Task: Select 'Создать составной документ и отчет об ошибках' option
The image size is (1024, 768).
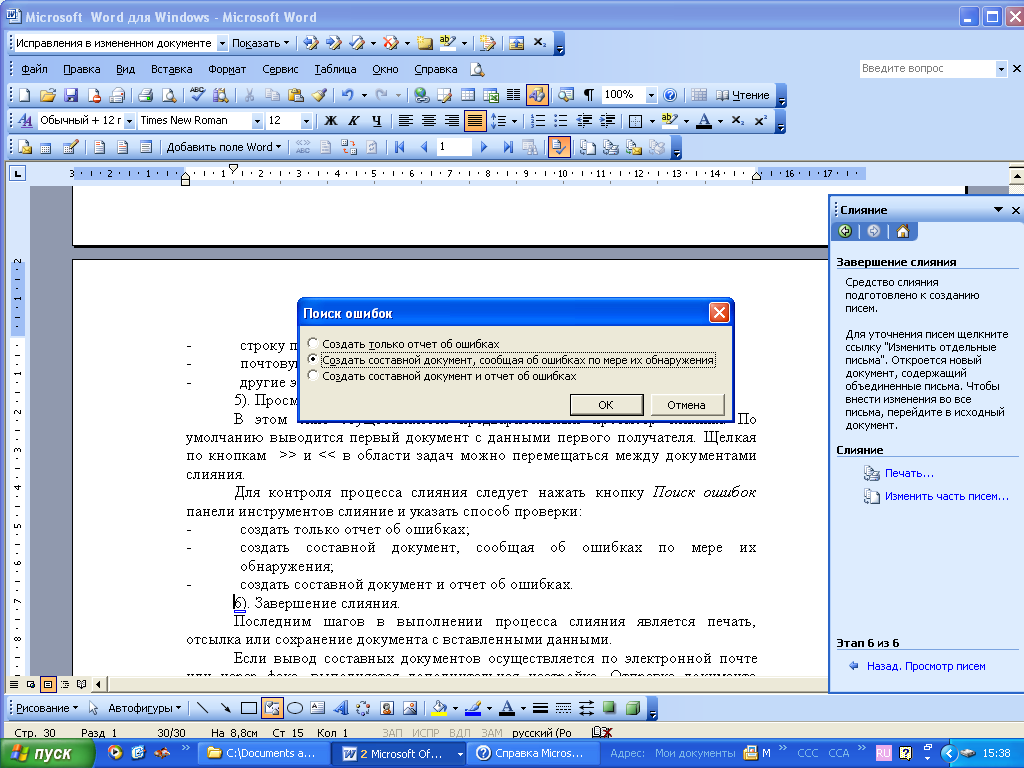Action: click(x=443, y=376)
